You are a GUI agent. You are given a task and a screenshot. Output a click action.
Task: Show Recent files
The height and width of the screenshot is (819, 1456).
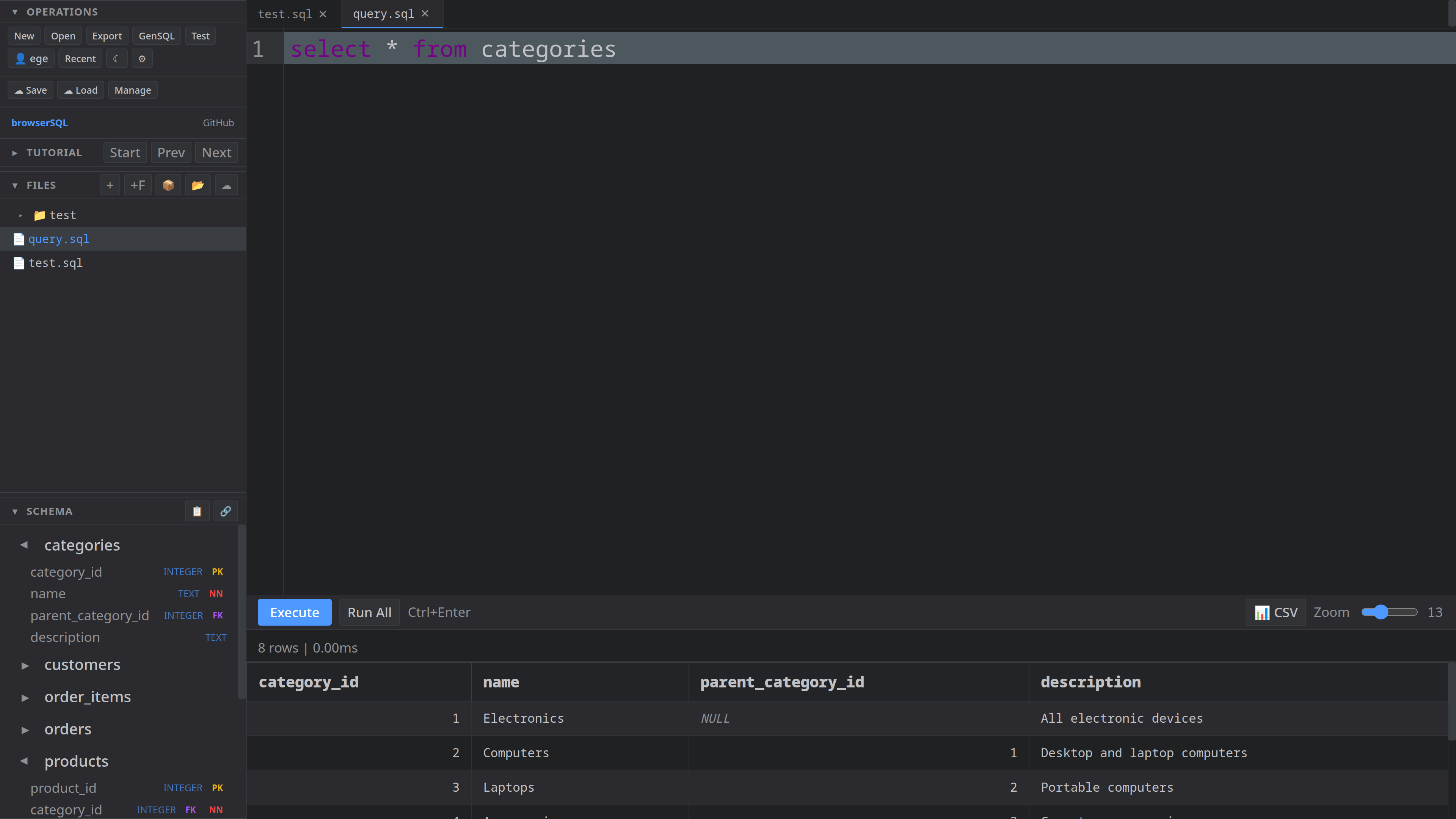point(80,59)
